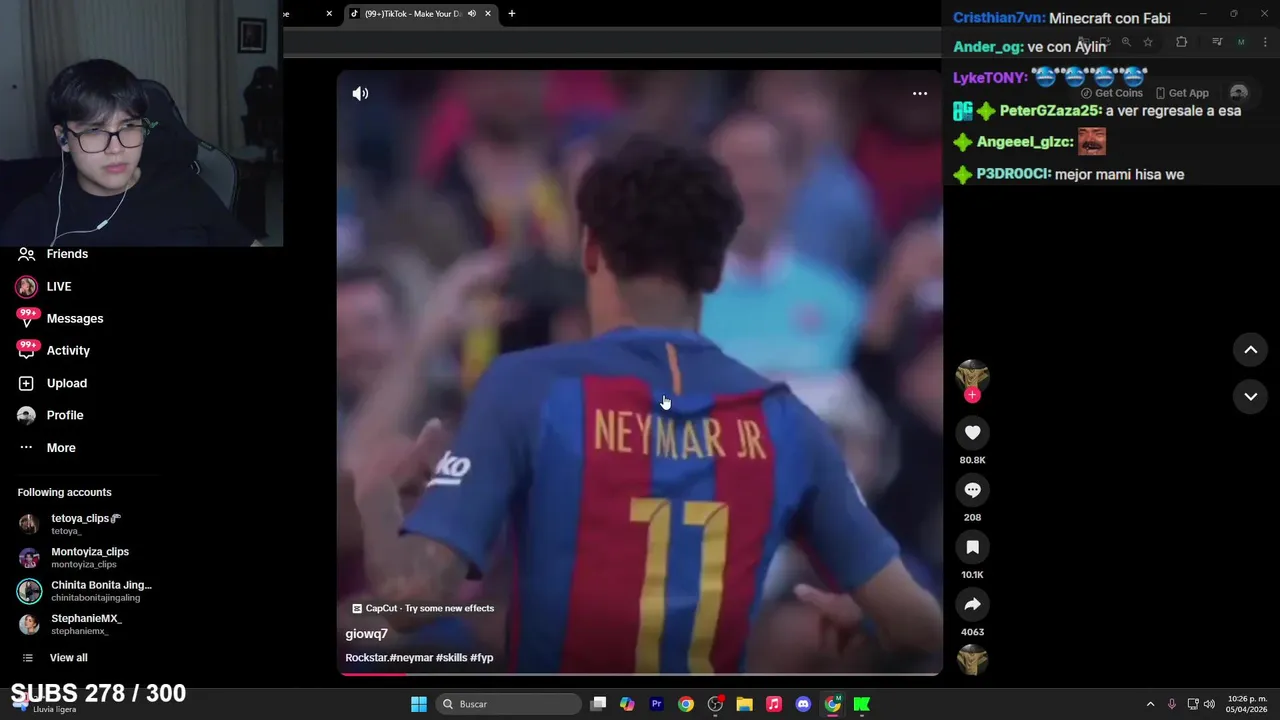Image resolution: width=1280 pixels, height=720 pixels.
Task: Open Apple Music from the taskbar
Action: (774, 704)
